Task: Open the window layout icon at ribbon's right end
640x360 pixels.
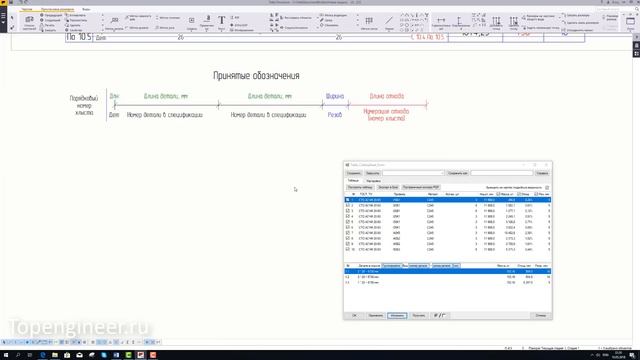Action: (631, 21)
